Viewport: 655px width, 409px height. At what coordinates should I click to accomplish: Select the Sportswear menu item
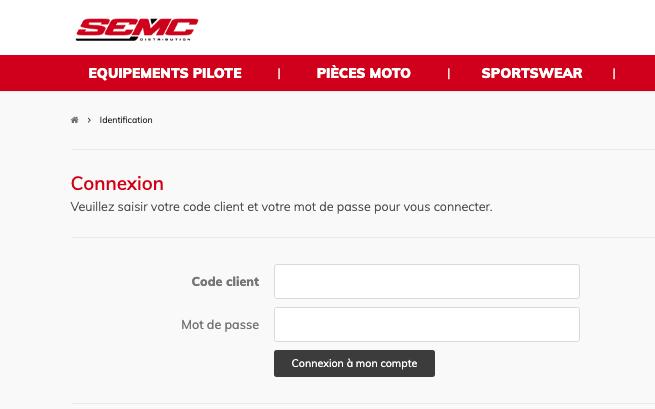pos(531,73)
